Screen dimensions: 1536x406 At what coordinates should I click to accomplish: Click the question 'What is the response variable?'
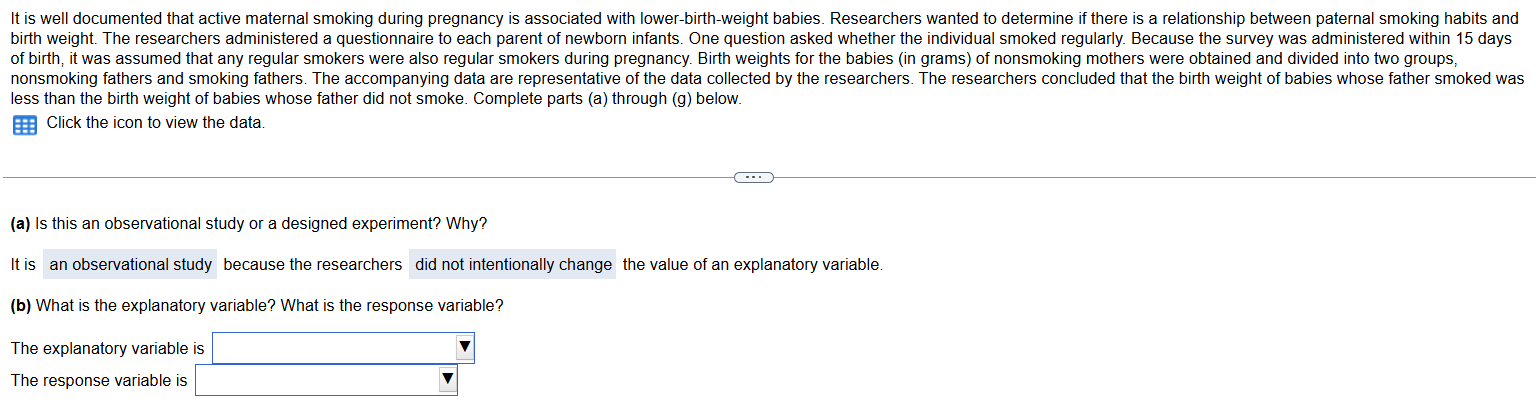point(392,306)
